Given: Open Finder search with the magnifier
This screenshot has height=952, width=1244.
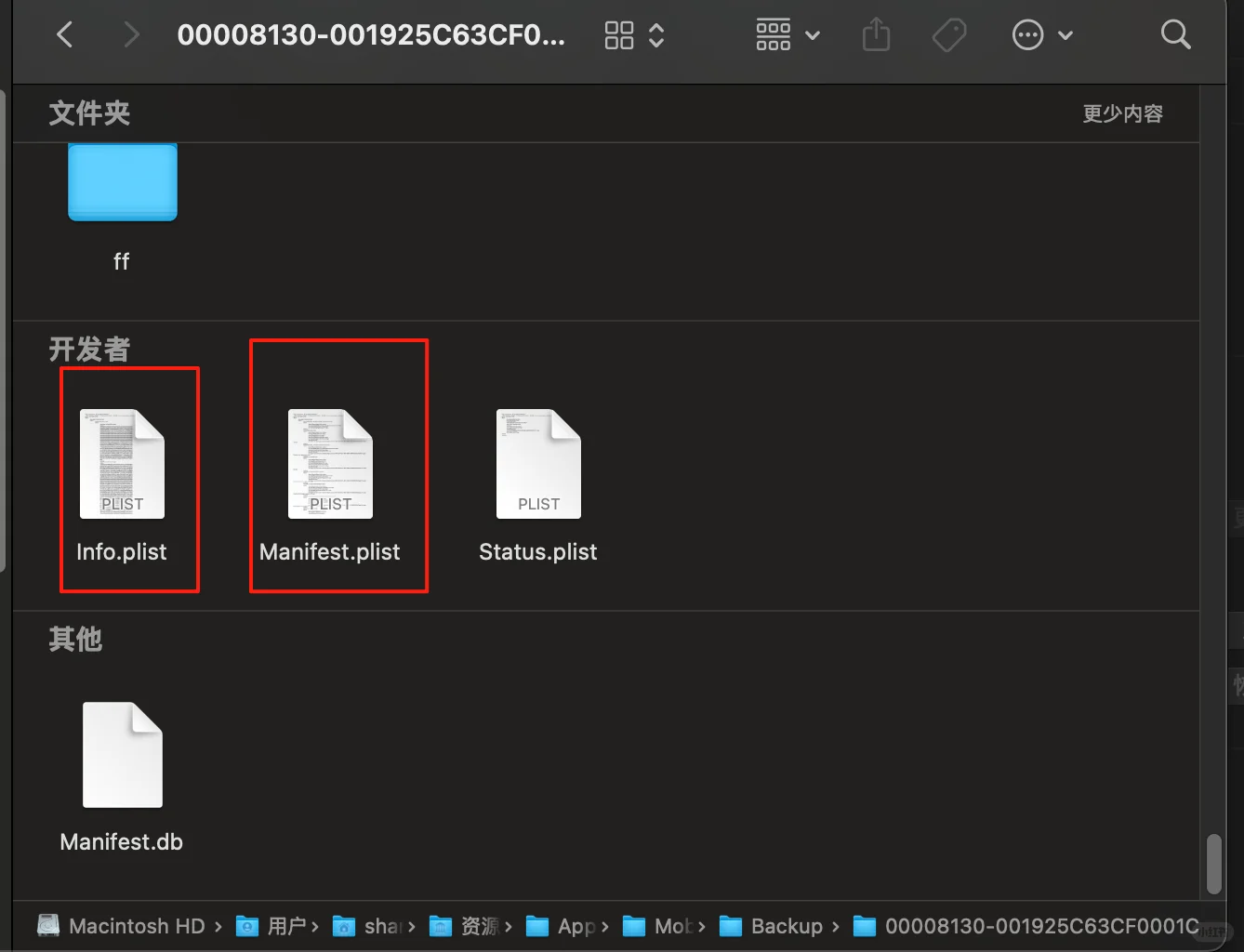Looking at the screenshot, I should pyautogui.click(x=1176, y=35).
